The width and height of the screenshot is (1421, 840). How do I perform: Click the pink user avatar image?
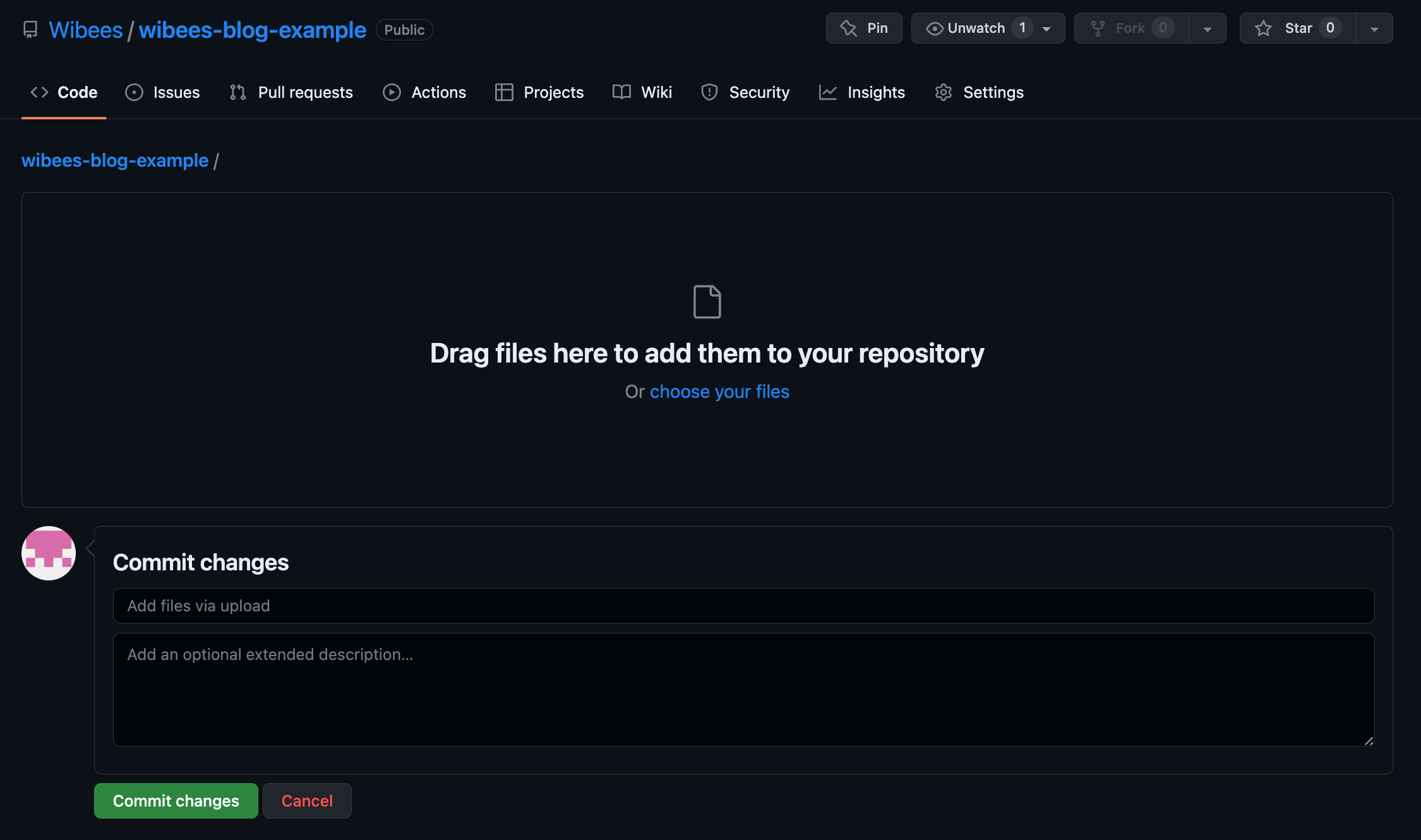pyautogui.click(x=49, y=553)
